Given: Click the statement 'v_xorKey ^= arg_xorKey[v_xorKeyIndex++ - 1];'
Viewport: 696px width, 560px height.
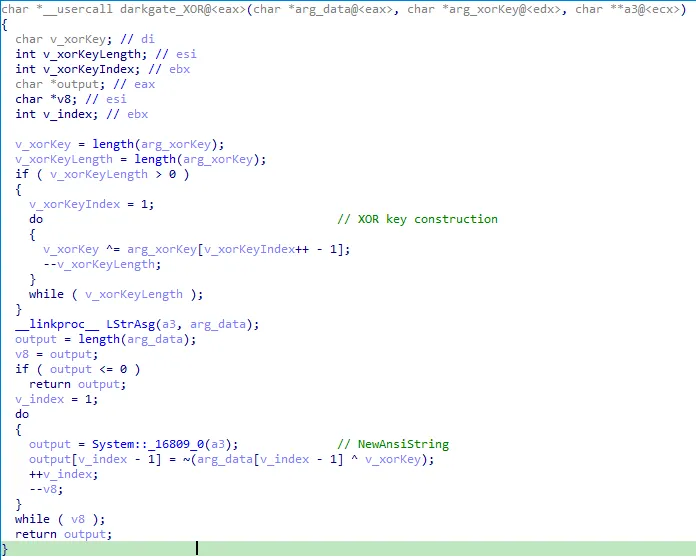Looking at the screenshot, I should [x=197, y=249].
